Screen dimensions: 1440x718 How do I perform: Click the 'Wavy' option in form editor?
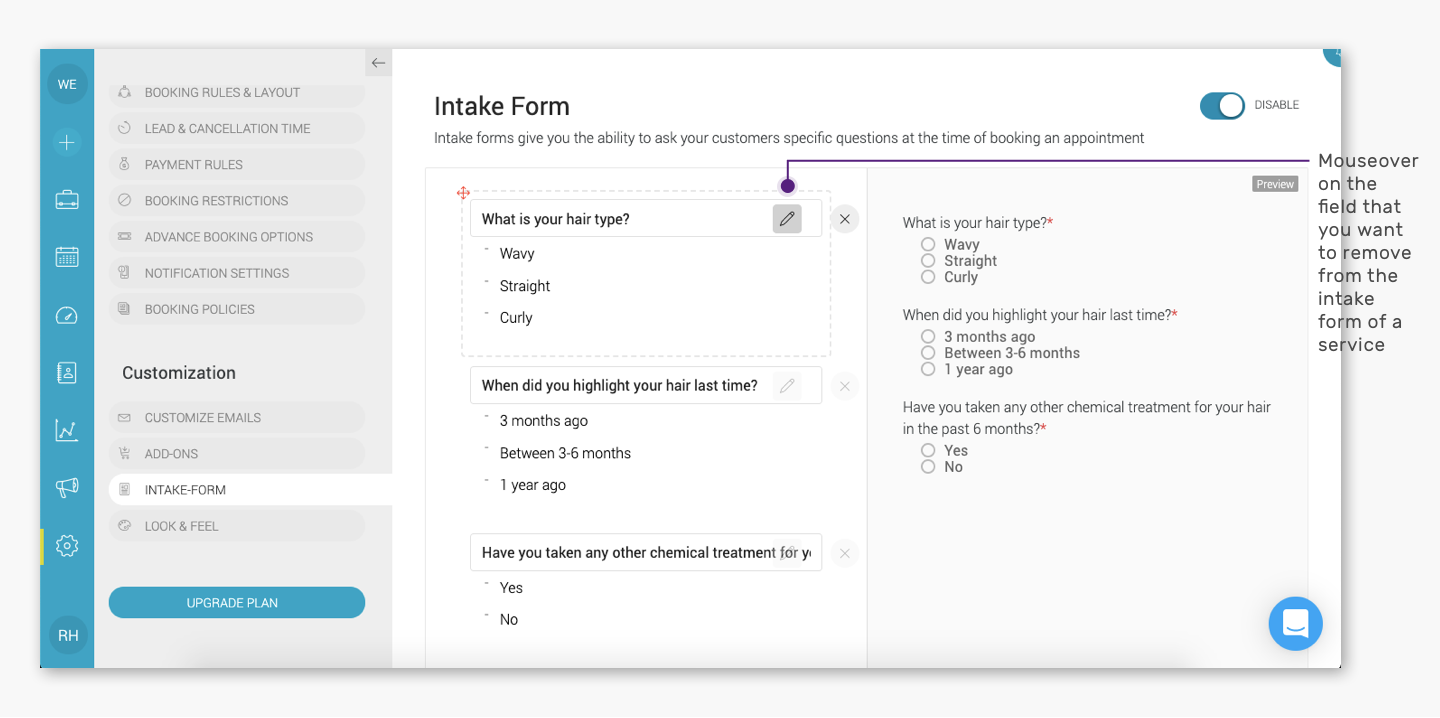517,254
